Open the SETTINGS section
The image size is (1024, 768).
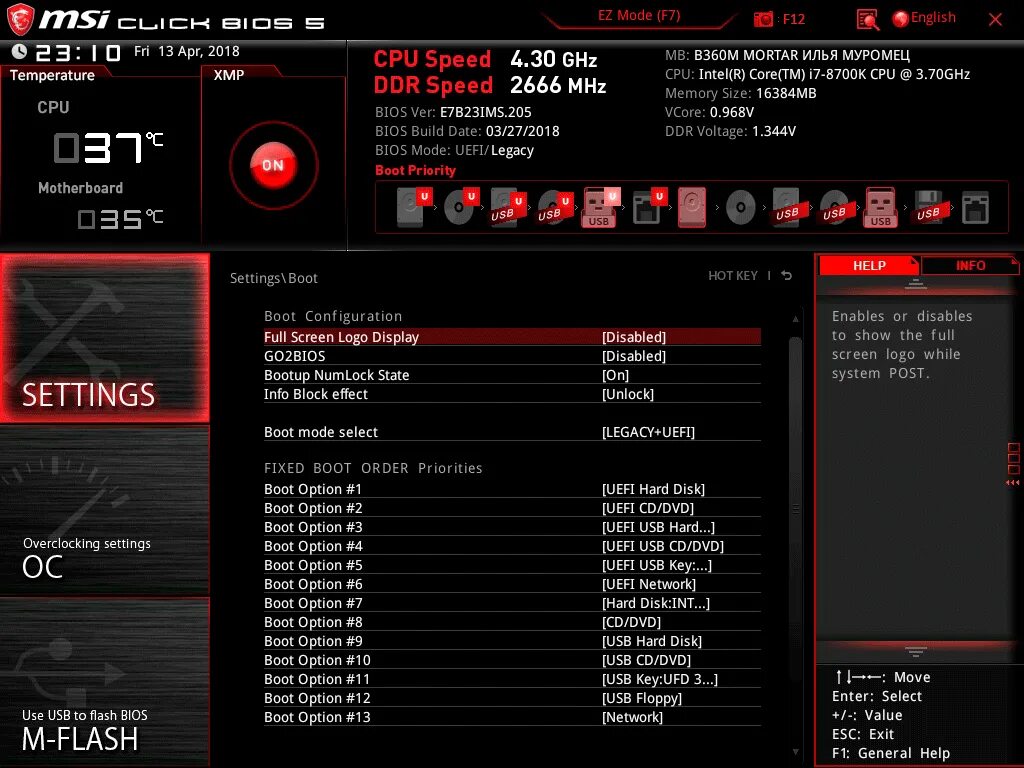(x=104, y=338)
